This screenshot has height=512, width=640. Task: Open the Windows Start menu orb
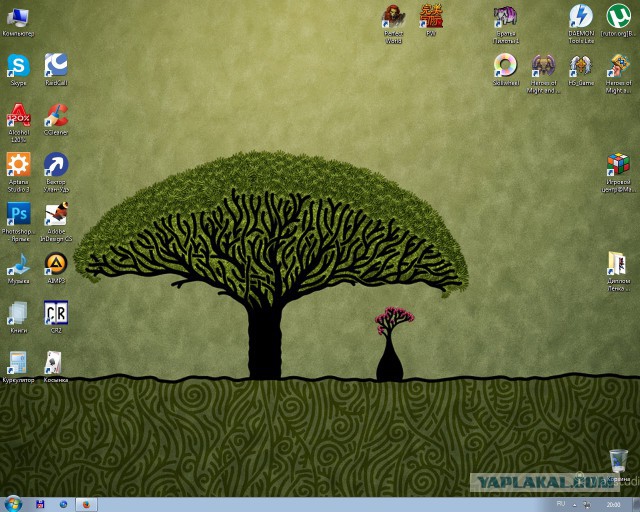tap(13, 504)
